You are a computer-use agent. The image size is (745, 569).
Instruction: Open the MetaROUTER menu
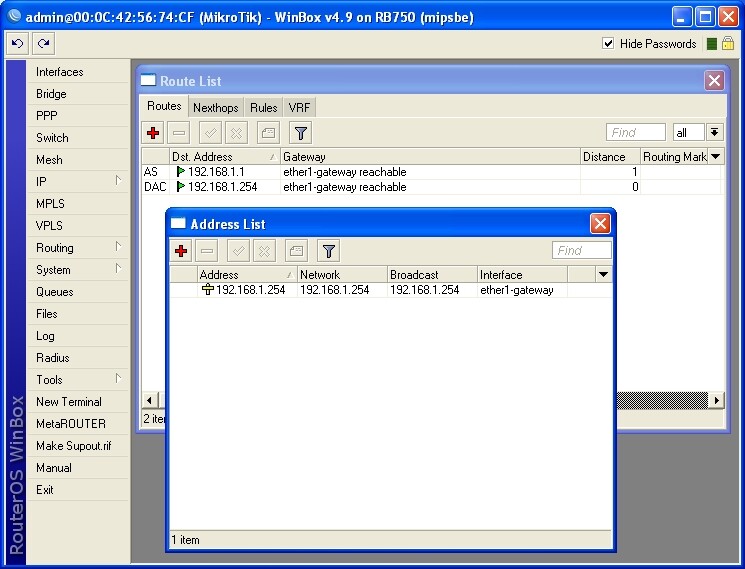point(77,424)
